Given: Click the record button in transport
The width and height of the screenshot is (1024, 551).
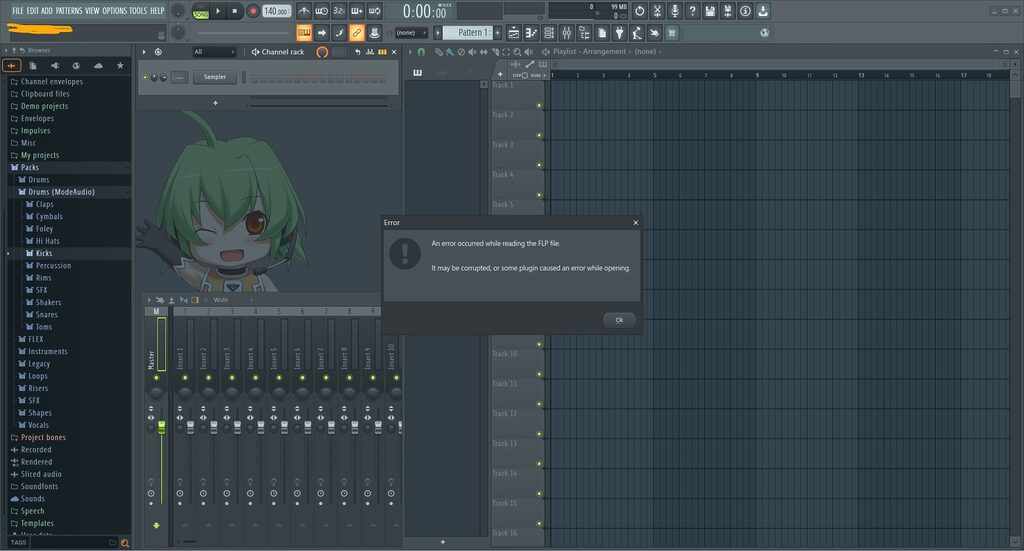Looking at the screenshot, I should pos(253,11).
